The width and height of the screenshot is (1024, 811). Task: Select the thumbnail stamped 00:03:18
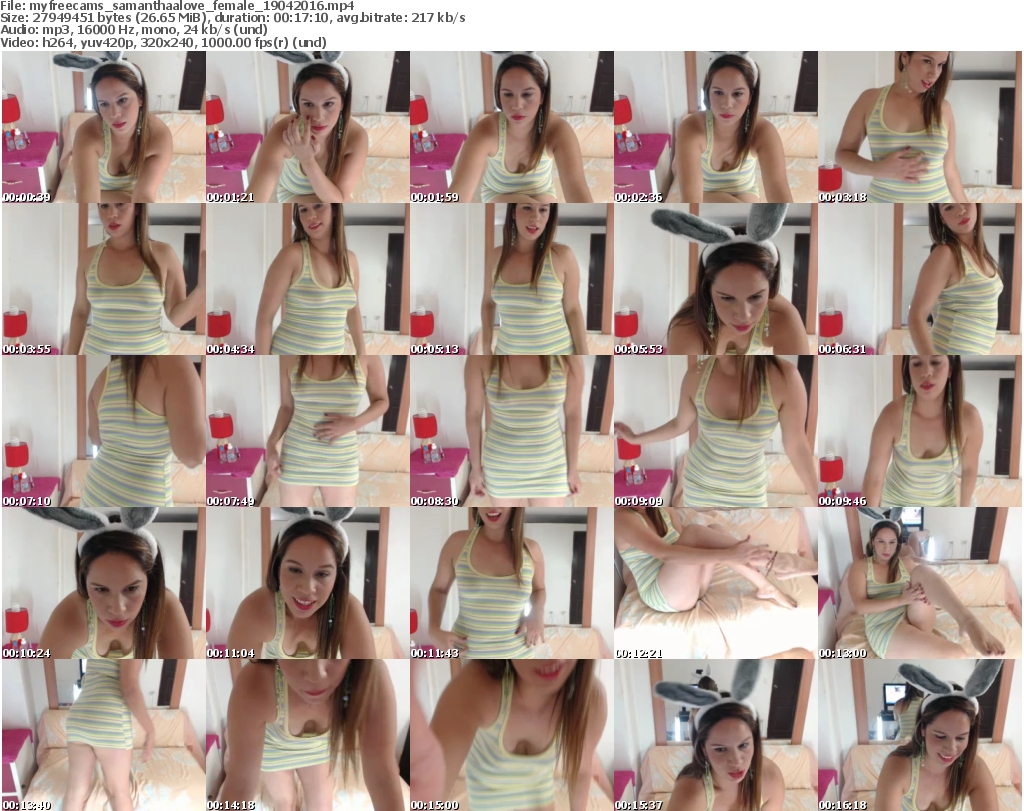coord(920,127)
